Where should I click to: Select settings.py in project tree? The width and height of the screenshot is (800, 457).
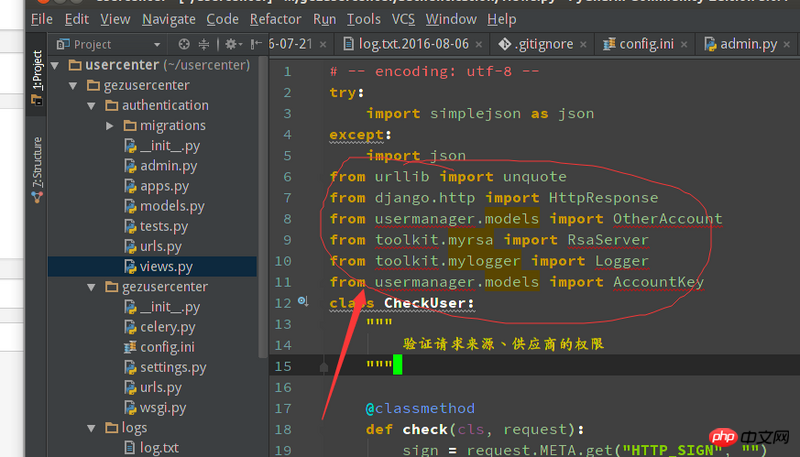173,367
